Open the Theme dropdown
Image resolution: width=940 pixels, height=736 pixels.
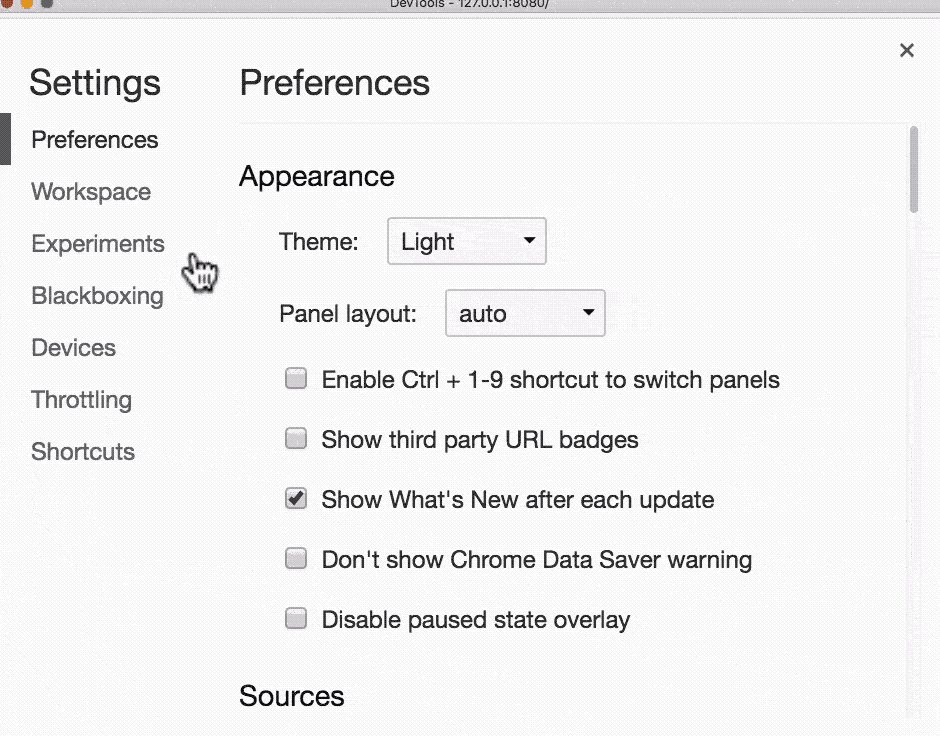tap(467, 242)
